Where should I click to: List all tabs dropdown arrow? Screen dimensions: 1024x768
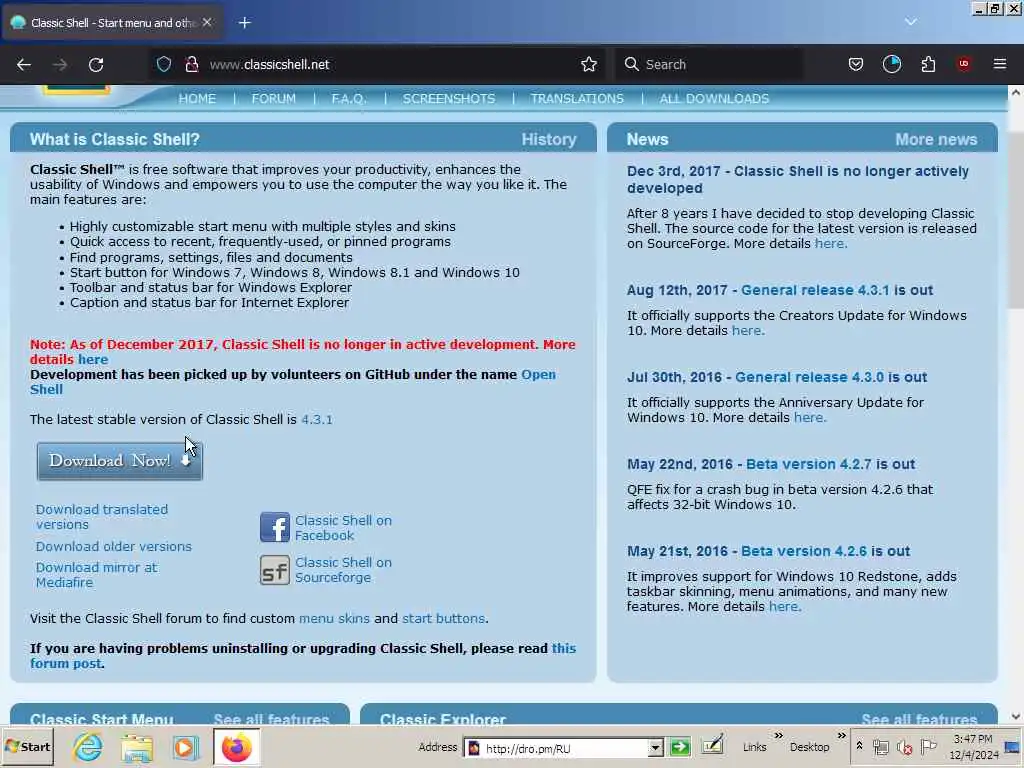tap(911, 22)
